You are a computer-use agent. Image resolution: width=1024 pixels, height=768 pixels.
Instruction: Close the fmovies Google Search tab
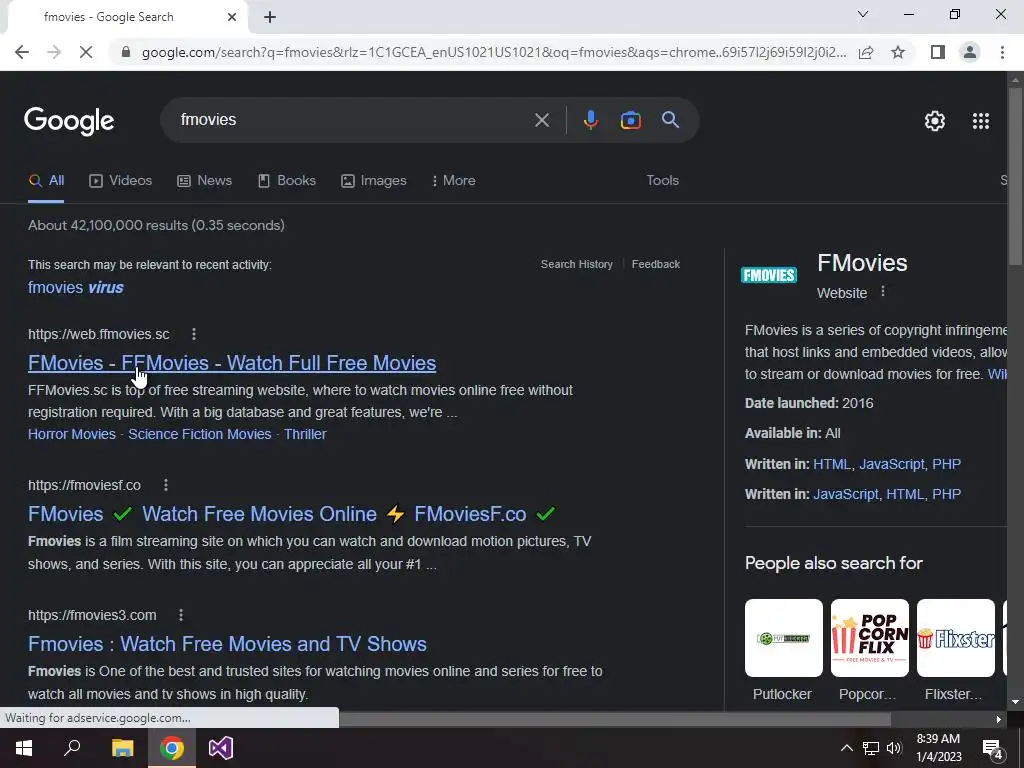click(x=232, y=17)
